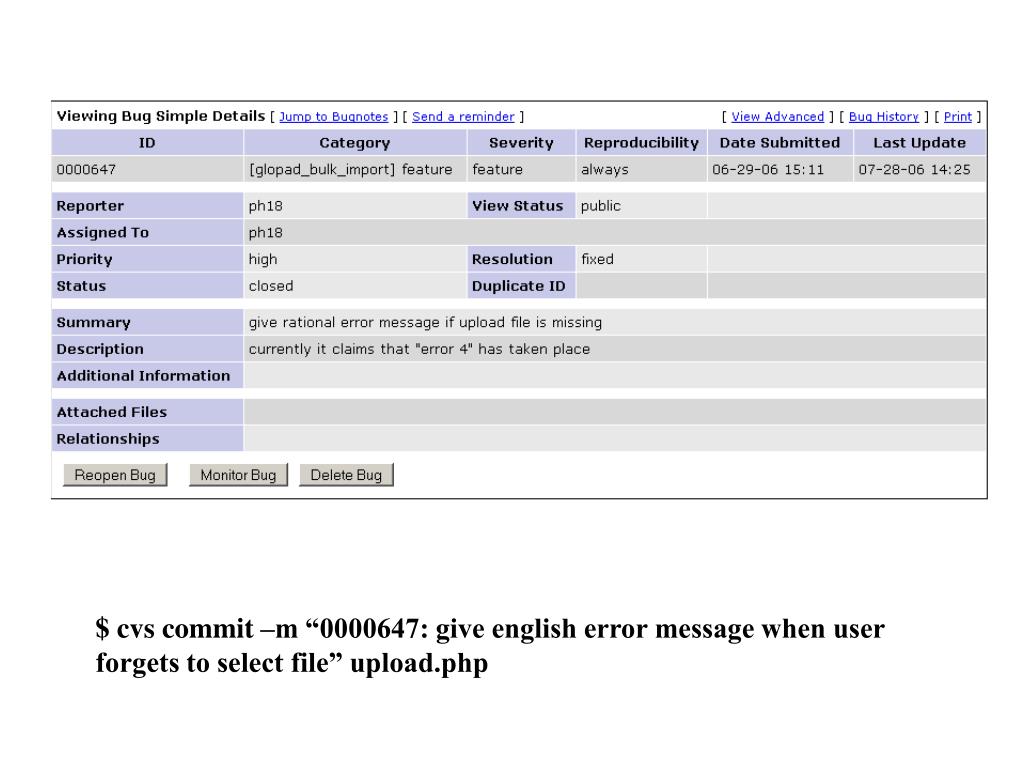Click the Viewing Bug Simple Details title
Image resolution: width=1024 pixels, height=768 pixels.
click(x=161, y=116)
